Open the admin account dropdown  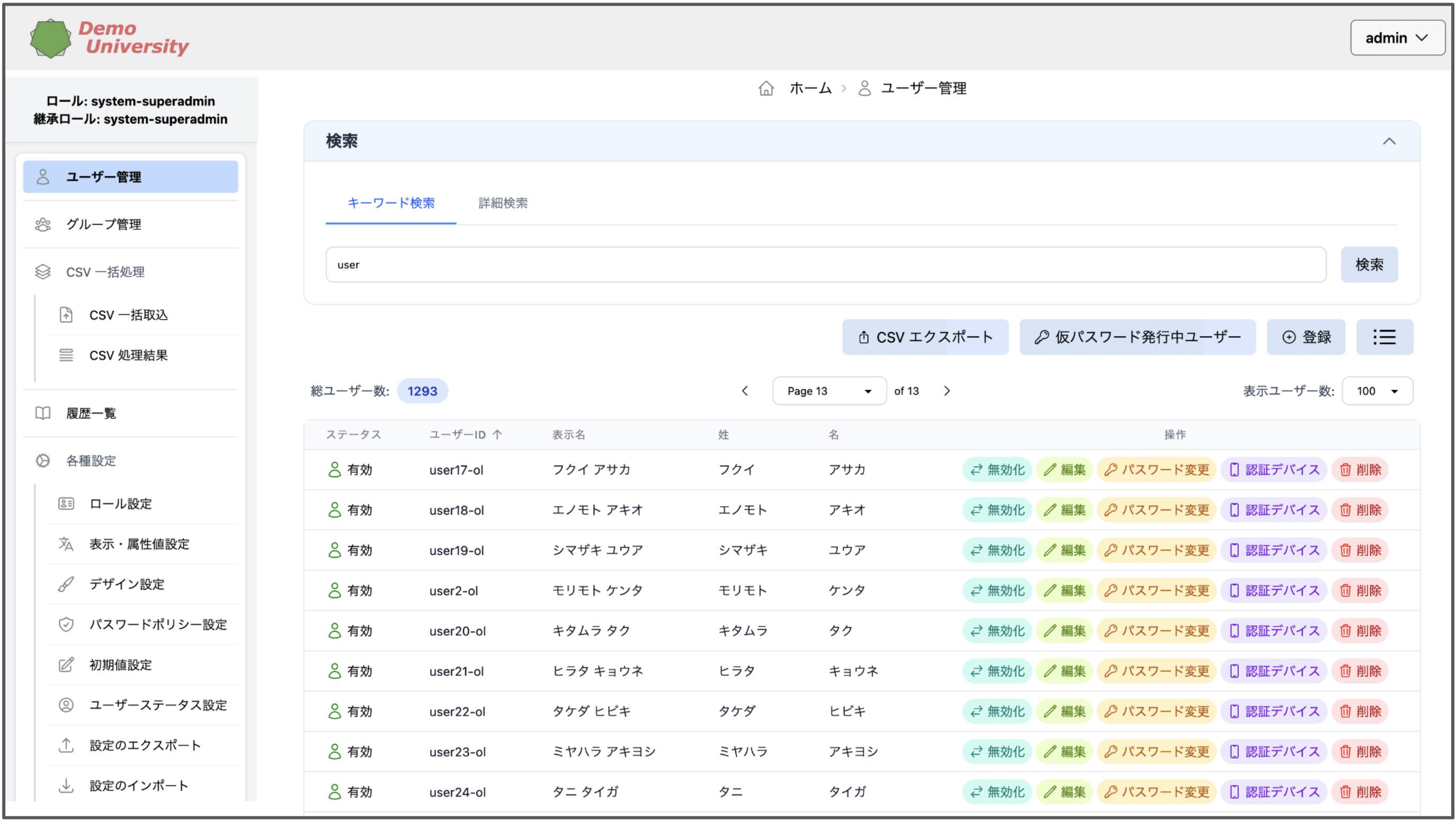tap(1397, 38)
